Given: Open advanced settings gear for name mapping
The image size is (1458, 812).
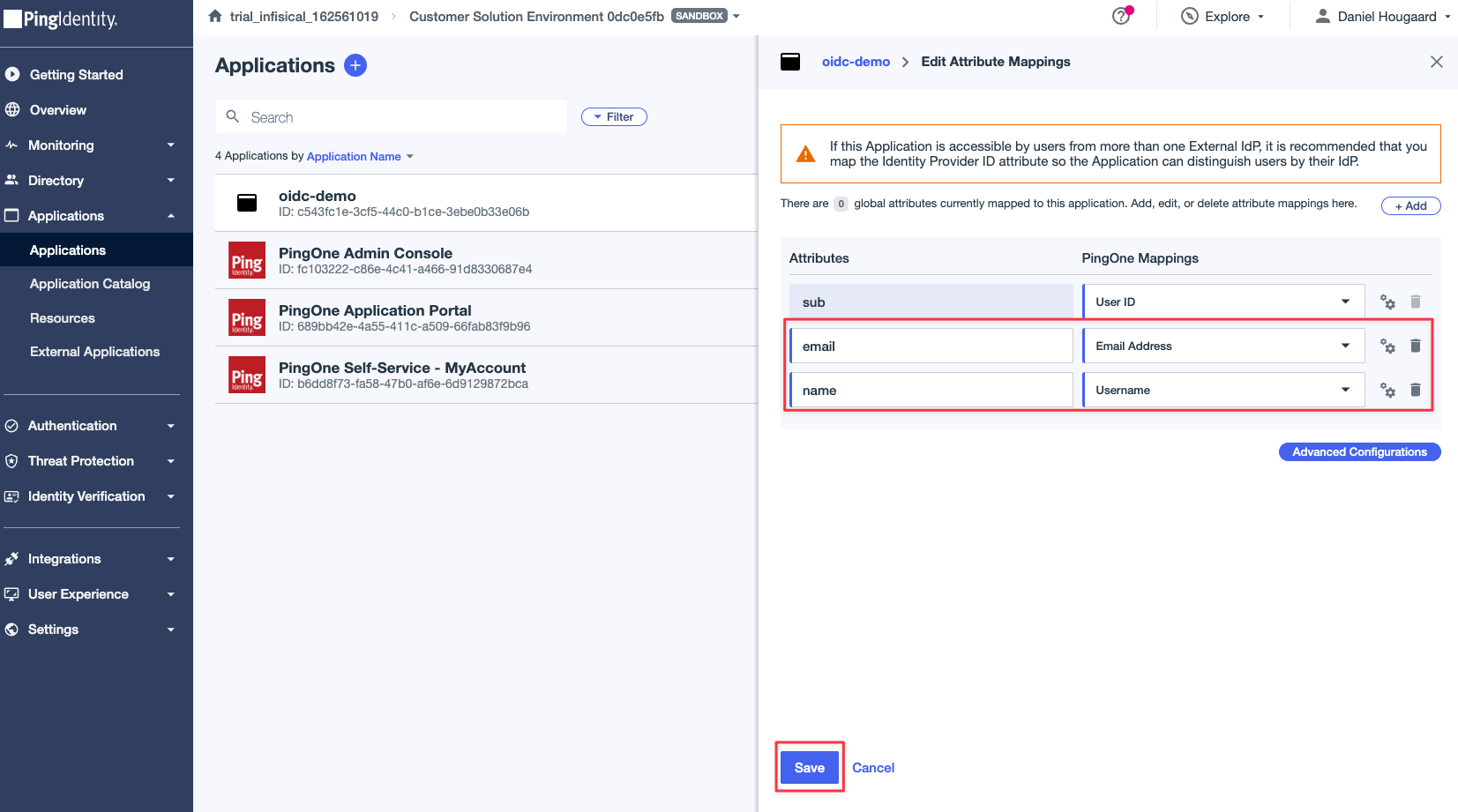Looking at the screenshot, I should (x=1387, y=390).
